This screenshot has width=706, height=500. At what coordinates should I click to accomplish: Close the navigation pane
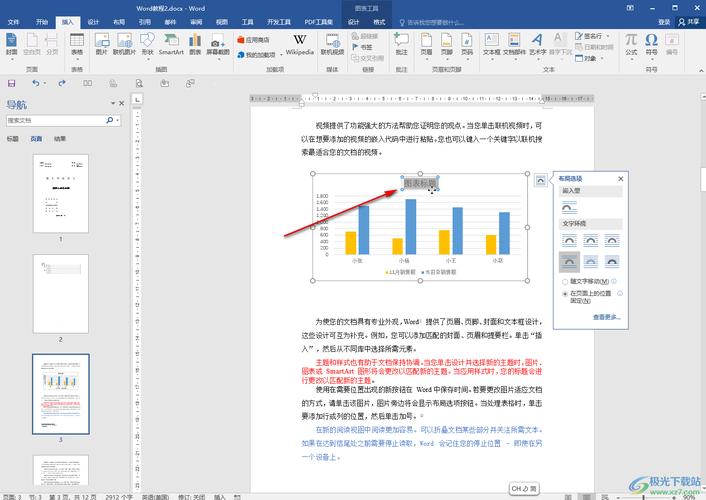[122, 103]
